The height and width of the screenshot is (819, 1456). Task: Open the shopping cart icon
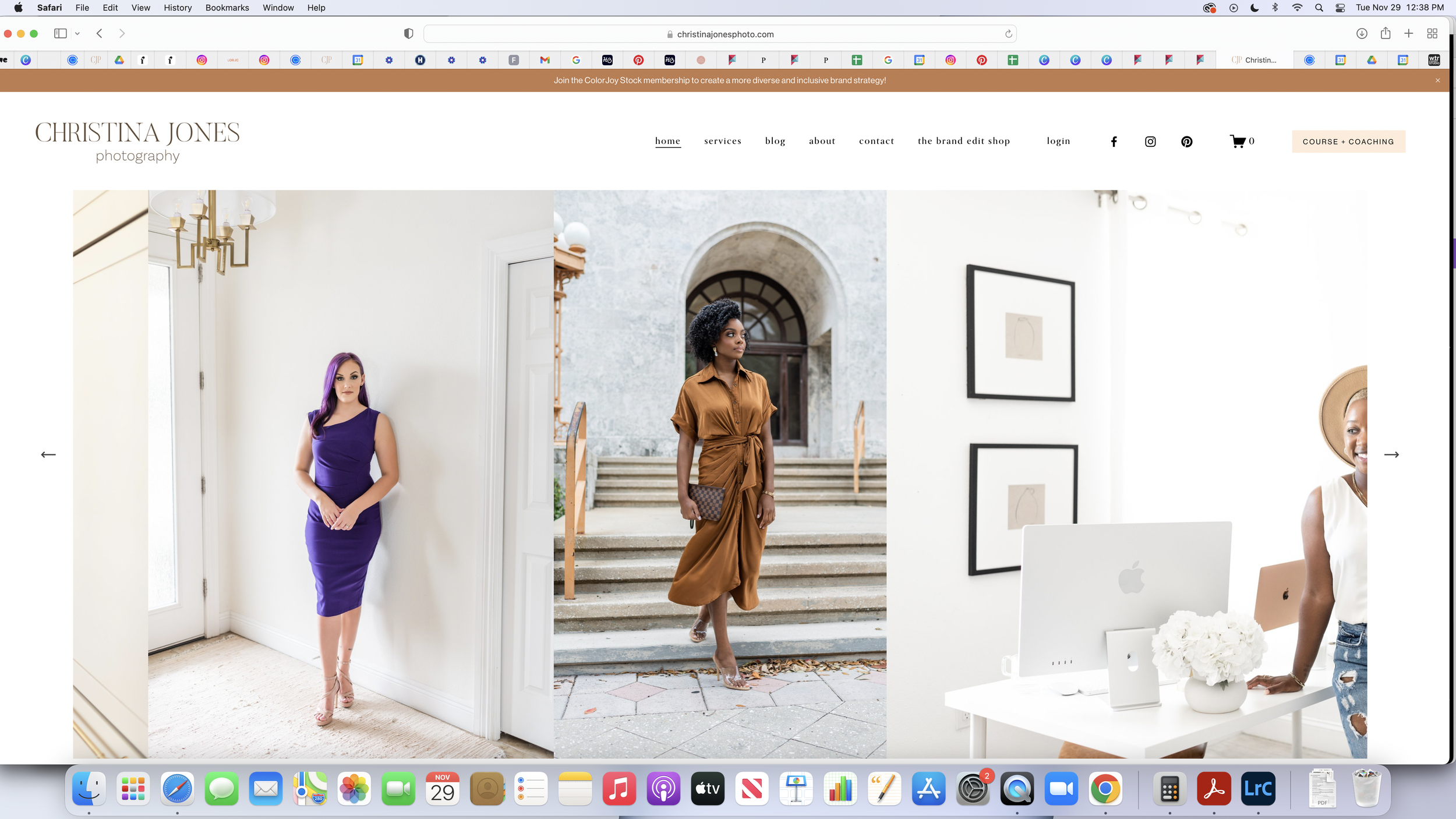[x=1238, y=142]
